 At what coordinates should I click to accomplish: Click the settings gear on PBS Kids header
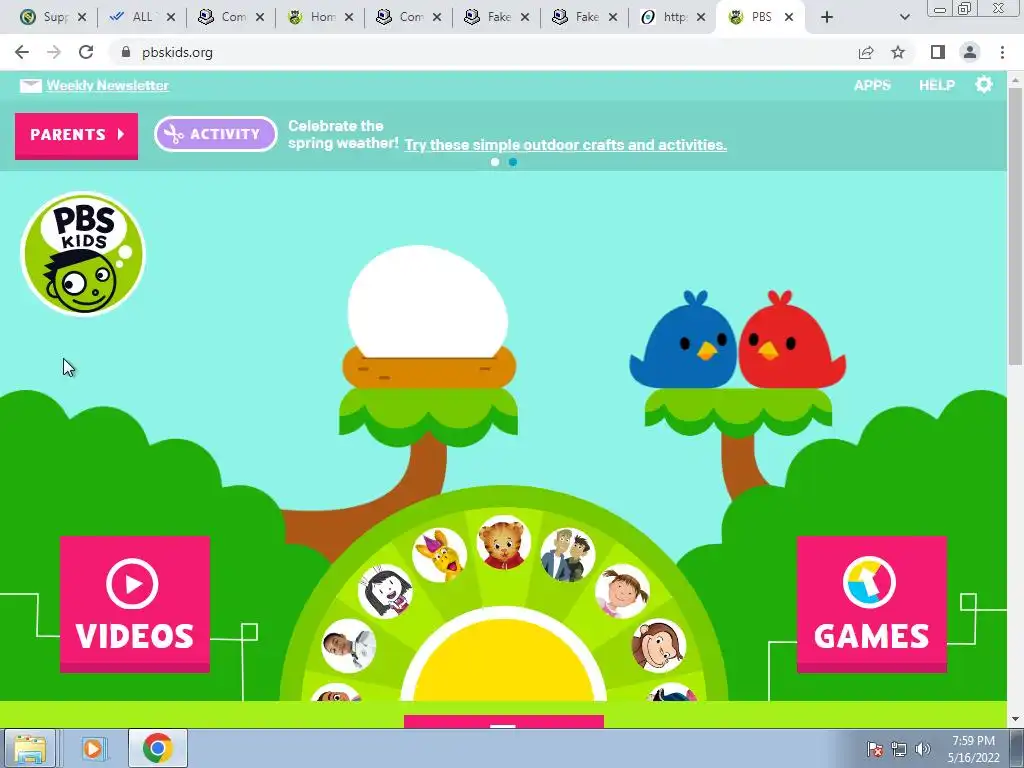click(984, 84)
